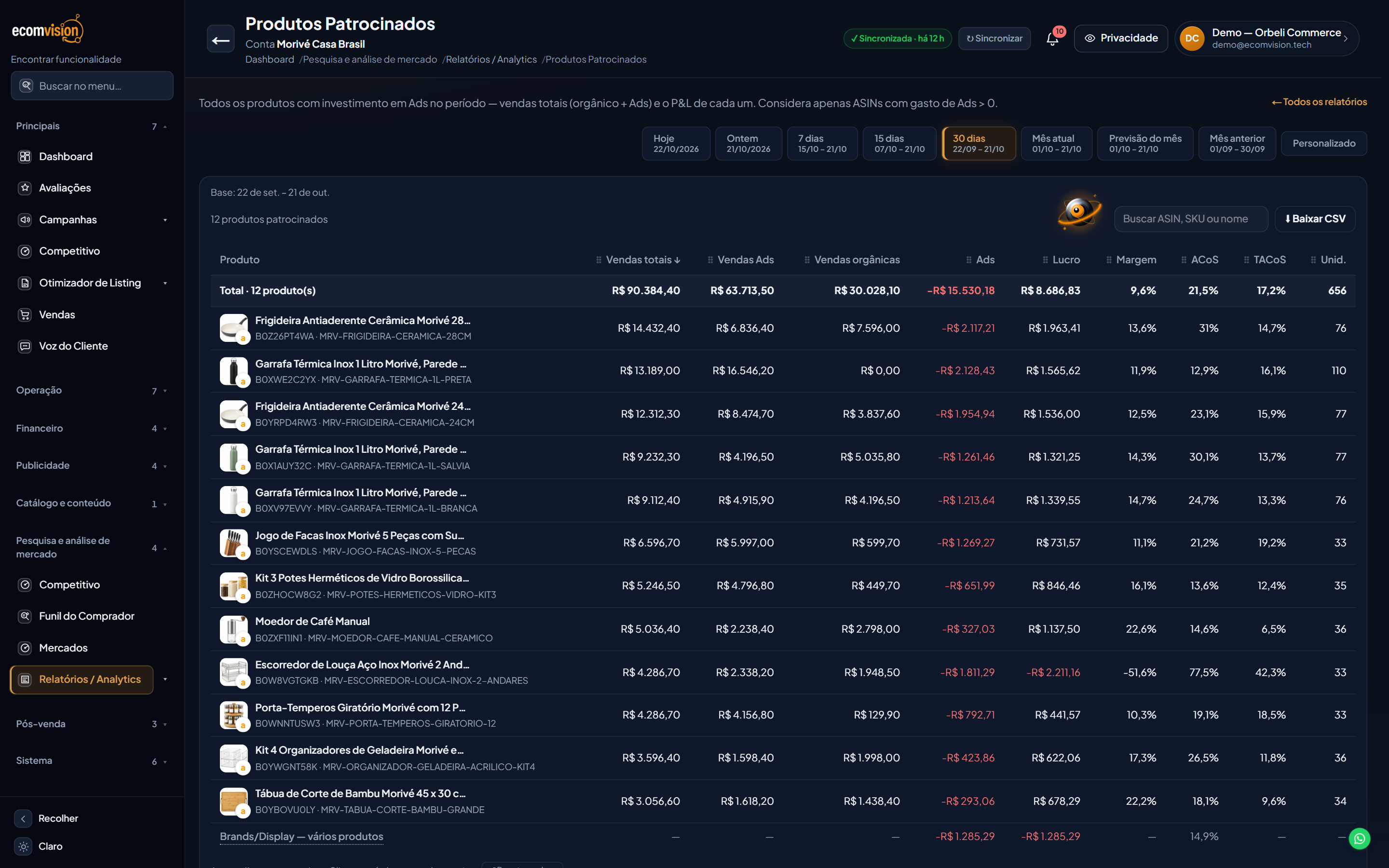
Task: Click the DC account avatar
Action: pyautogui.click(x=1192, y=39)
